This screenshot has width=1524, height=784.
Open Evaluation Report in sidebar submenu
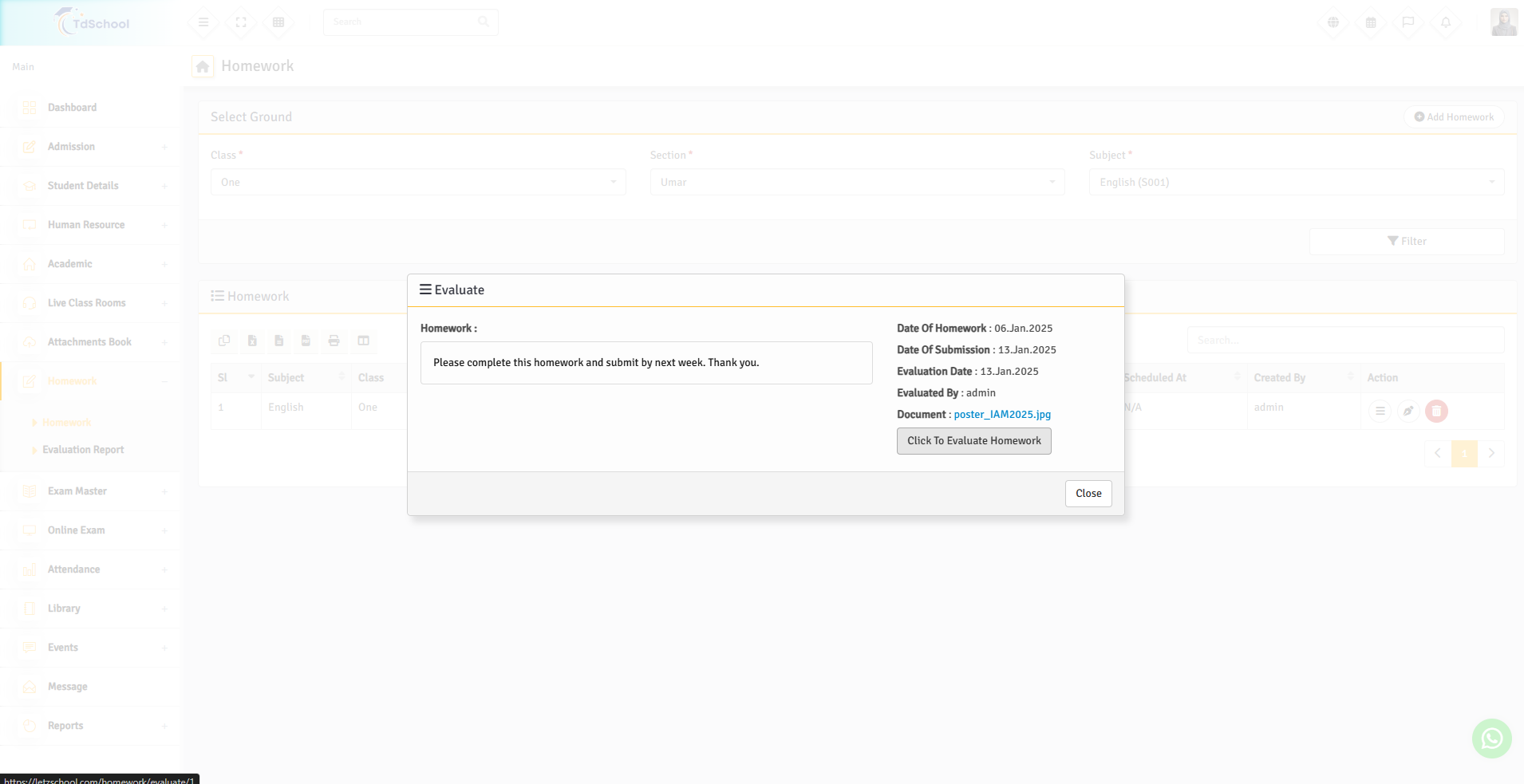[83, 450]
